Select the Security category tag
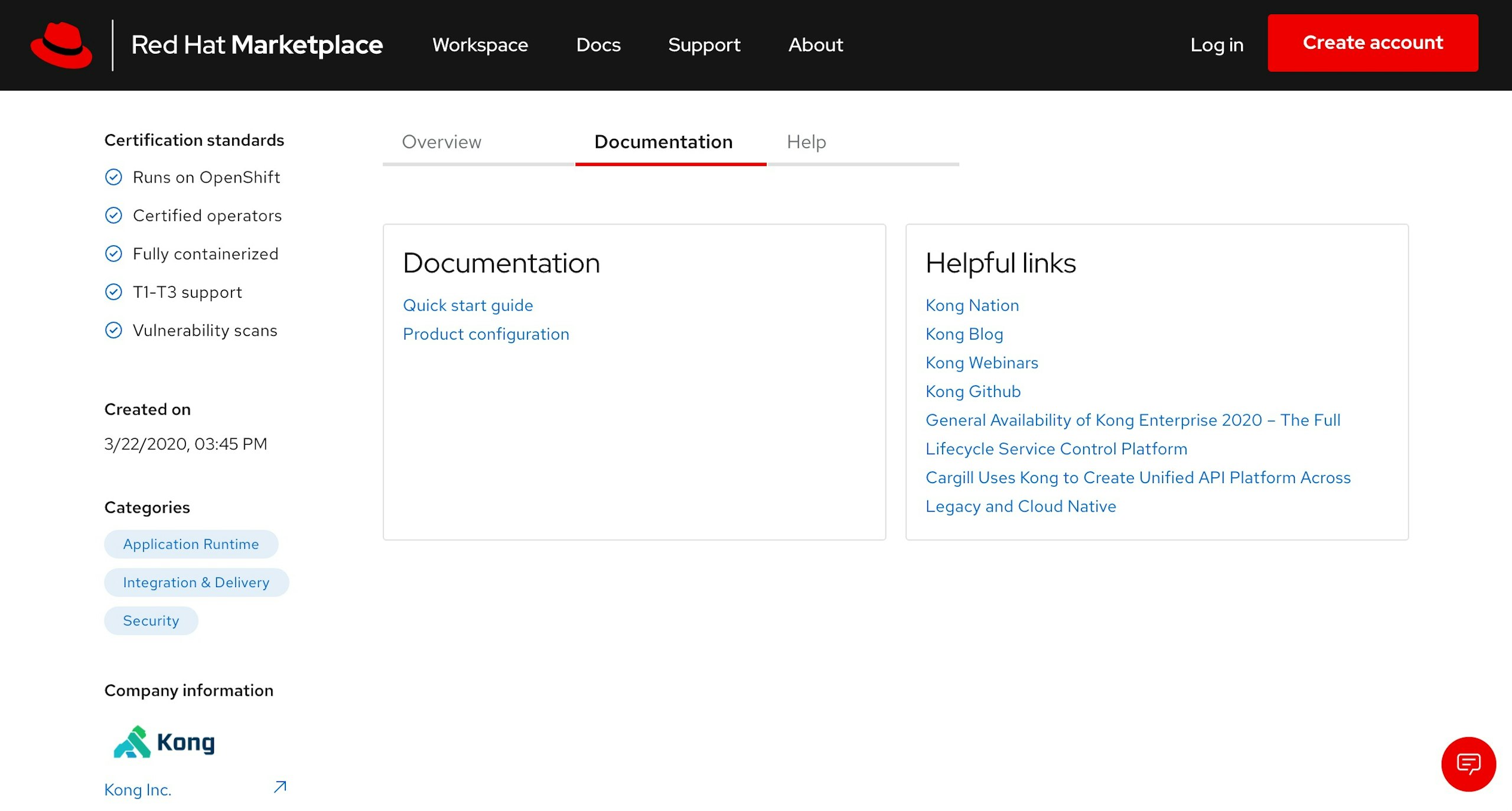This screenshot has width=1512, height=811. [x=151, y=621]
